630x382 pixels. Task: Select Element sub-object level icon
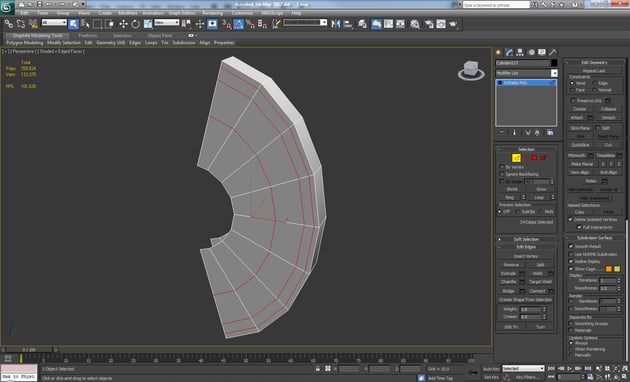(543, 158)
